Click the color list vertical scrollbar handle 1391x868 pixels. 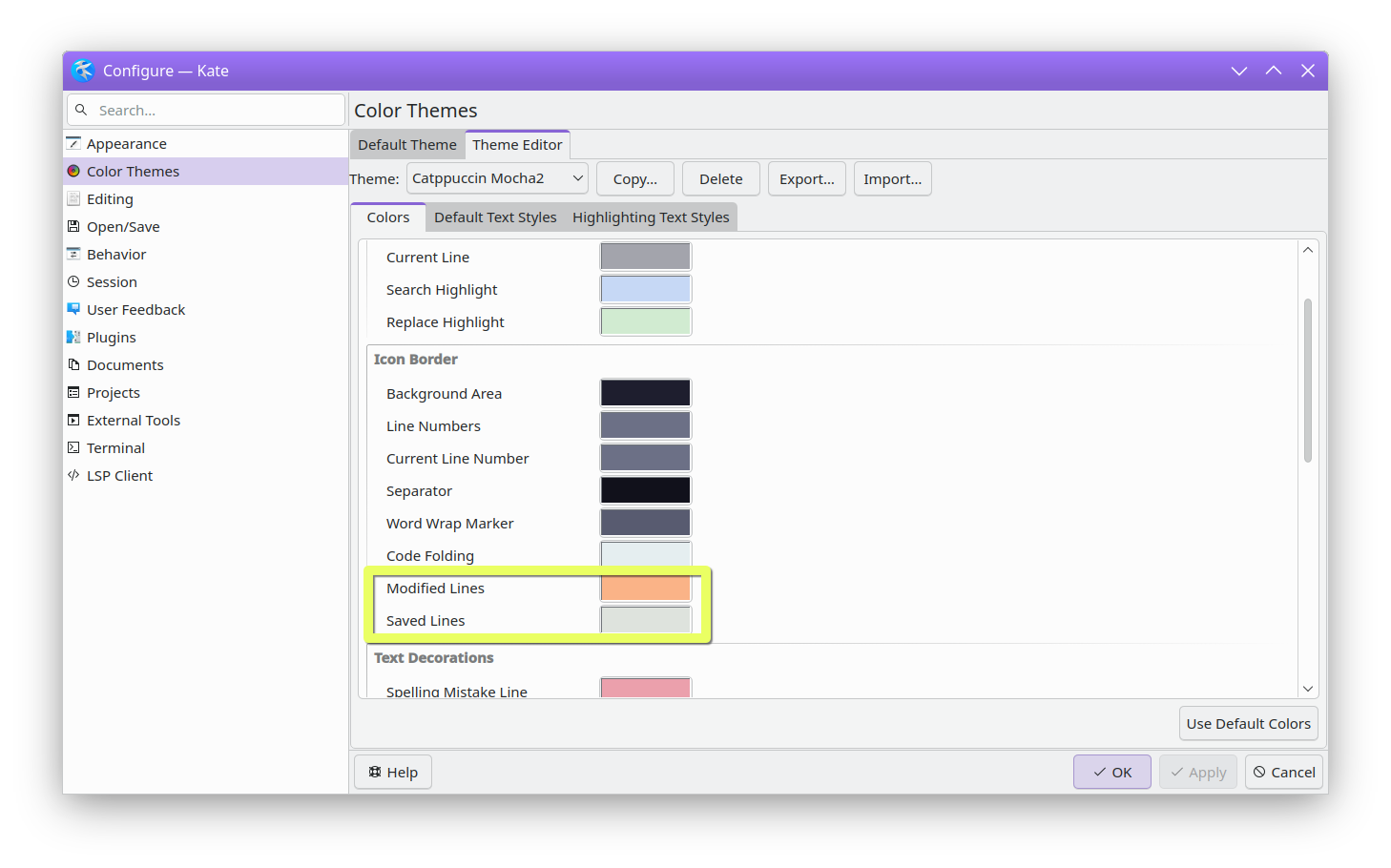[1308, 381]
